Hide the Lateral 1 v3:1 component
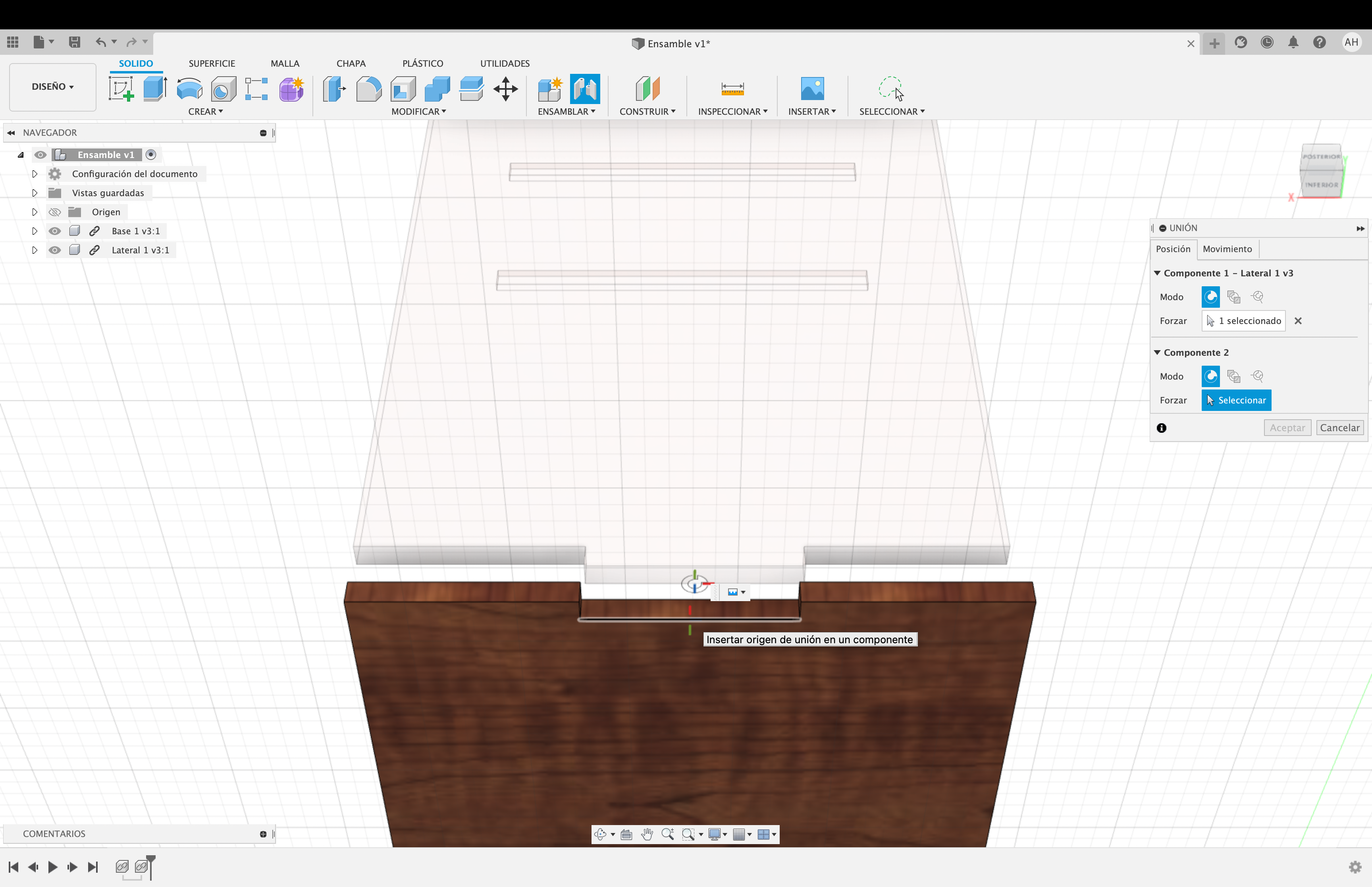This screenshot has height=887, width=1372. 55,250
